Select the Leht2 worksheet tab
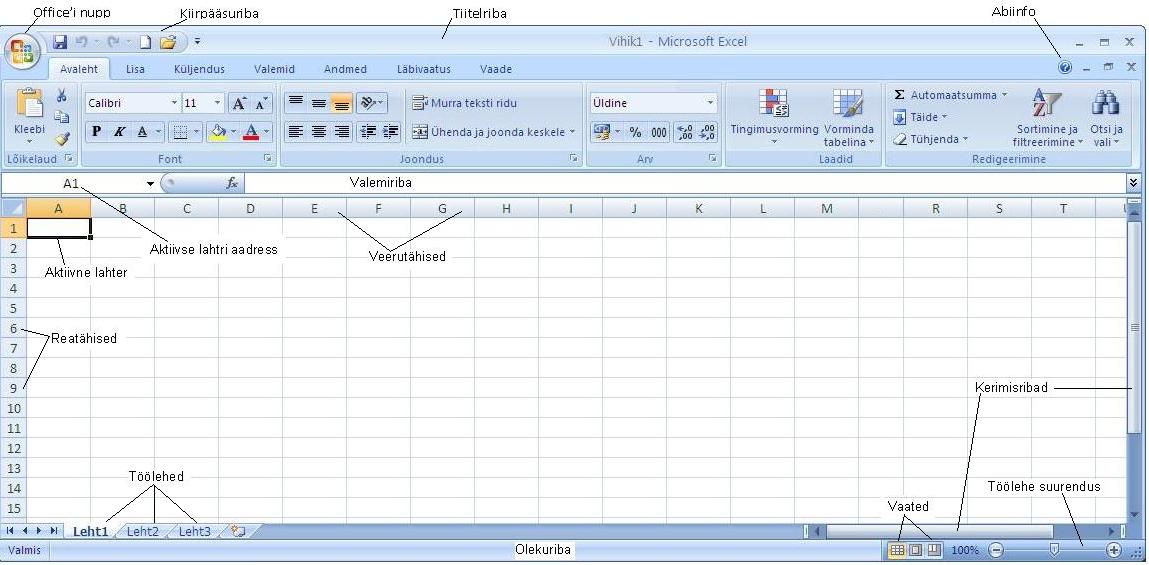Image resolution: width=1149 pixels, height=565 pixels. [x=142, y=531]
